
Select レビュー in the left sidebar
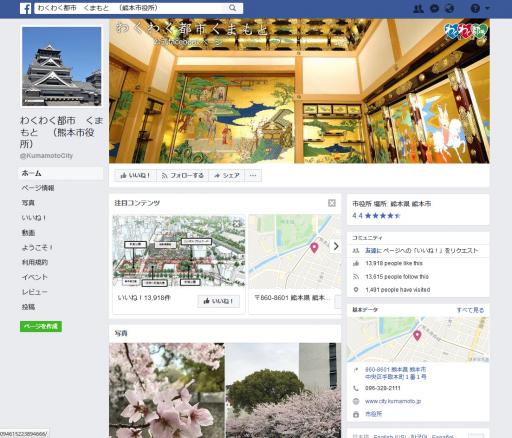35,292
